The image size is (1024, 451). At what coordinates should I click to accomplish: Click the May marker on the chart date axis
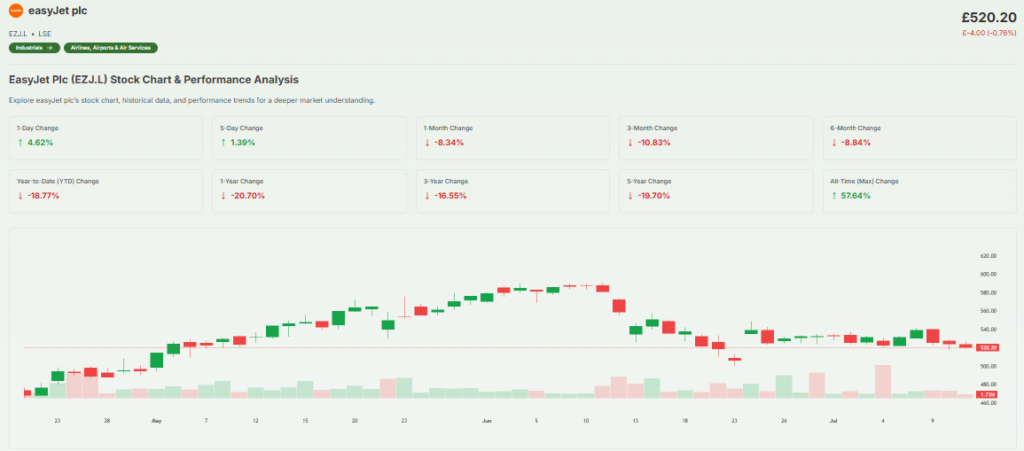click(x=156, y=421)
